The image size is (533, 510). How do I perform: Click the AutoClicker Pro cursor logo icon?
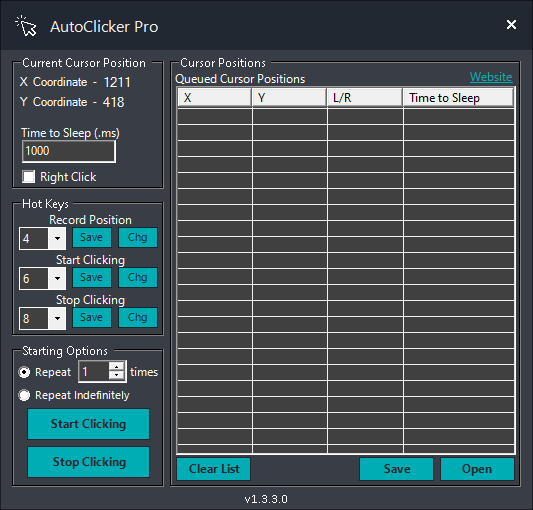click(x=26, y=26)
